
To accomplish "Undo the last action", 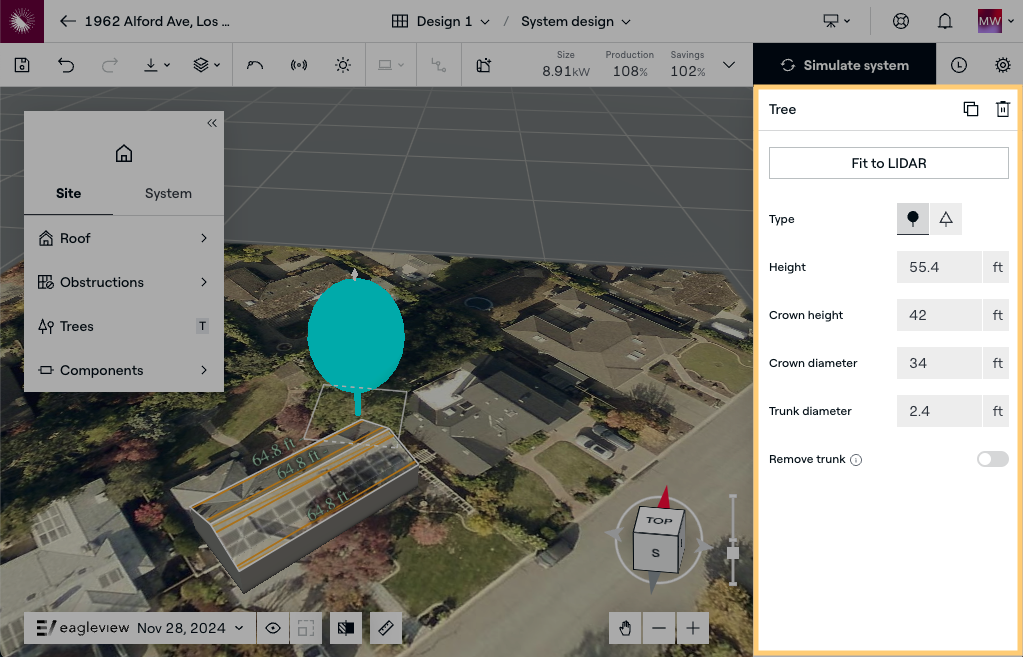I will (x=66, y=65).
